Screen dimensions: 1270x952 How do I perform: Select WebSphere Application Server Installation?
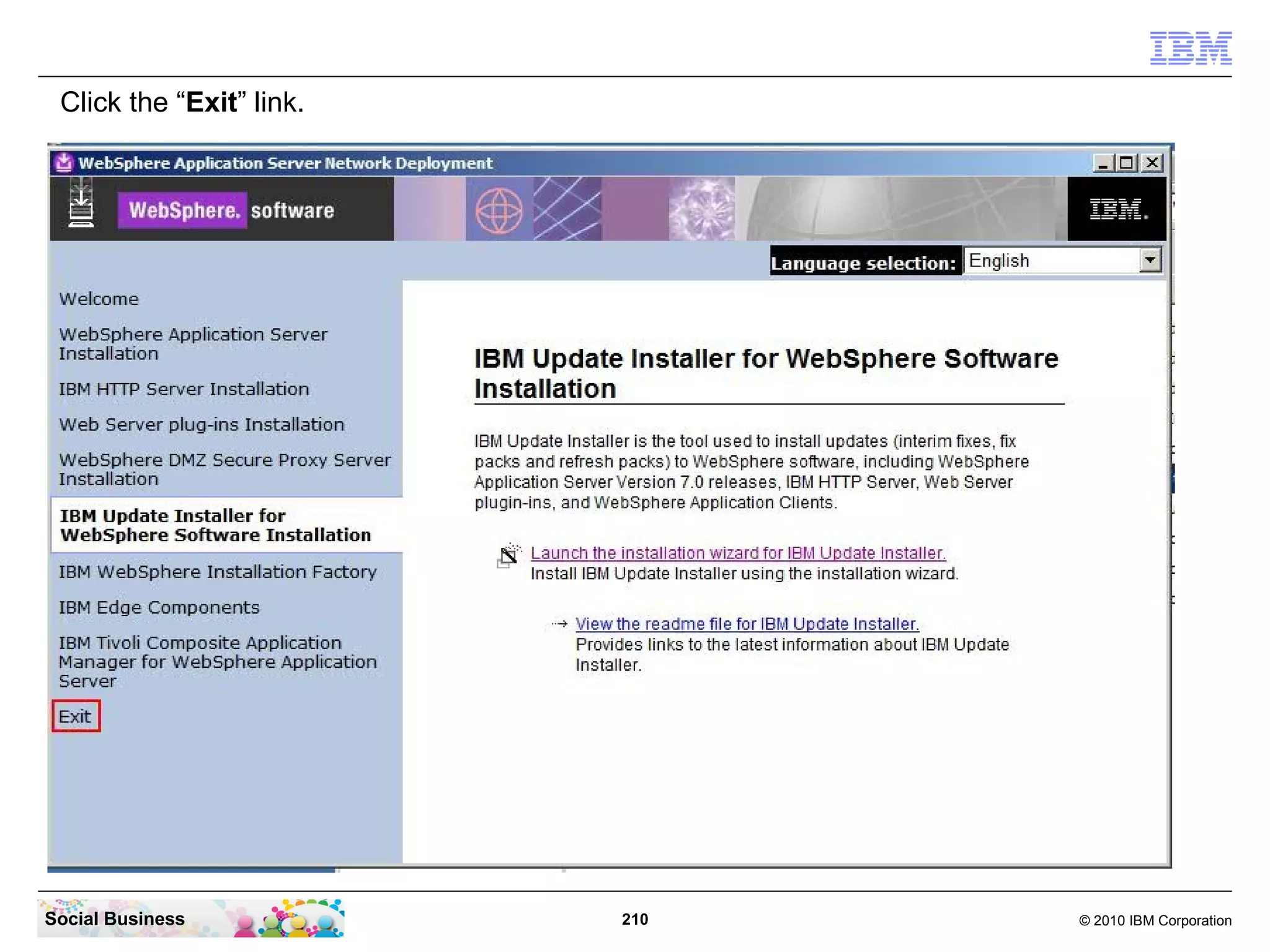(193, 344)
